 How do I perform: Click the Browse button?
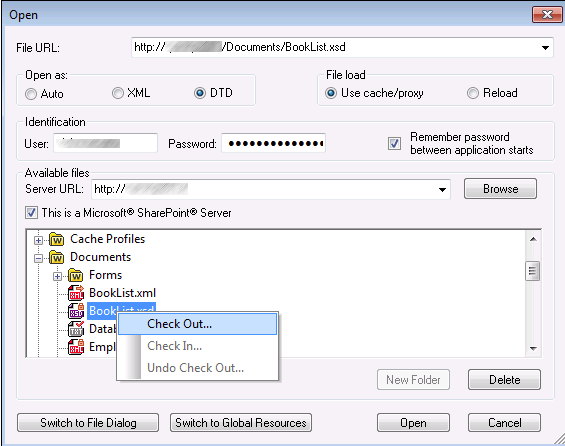500,189
